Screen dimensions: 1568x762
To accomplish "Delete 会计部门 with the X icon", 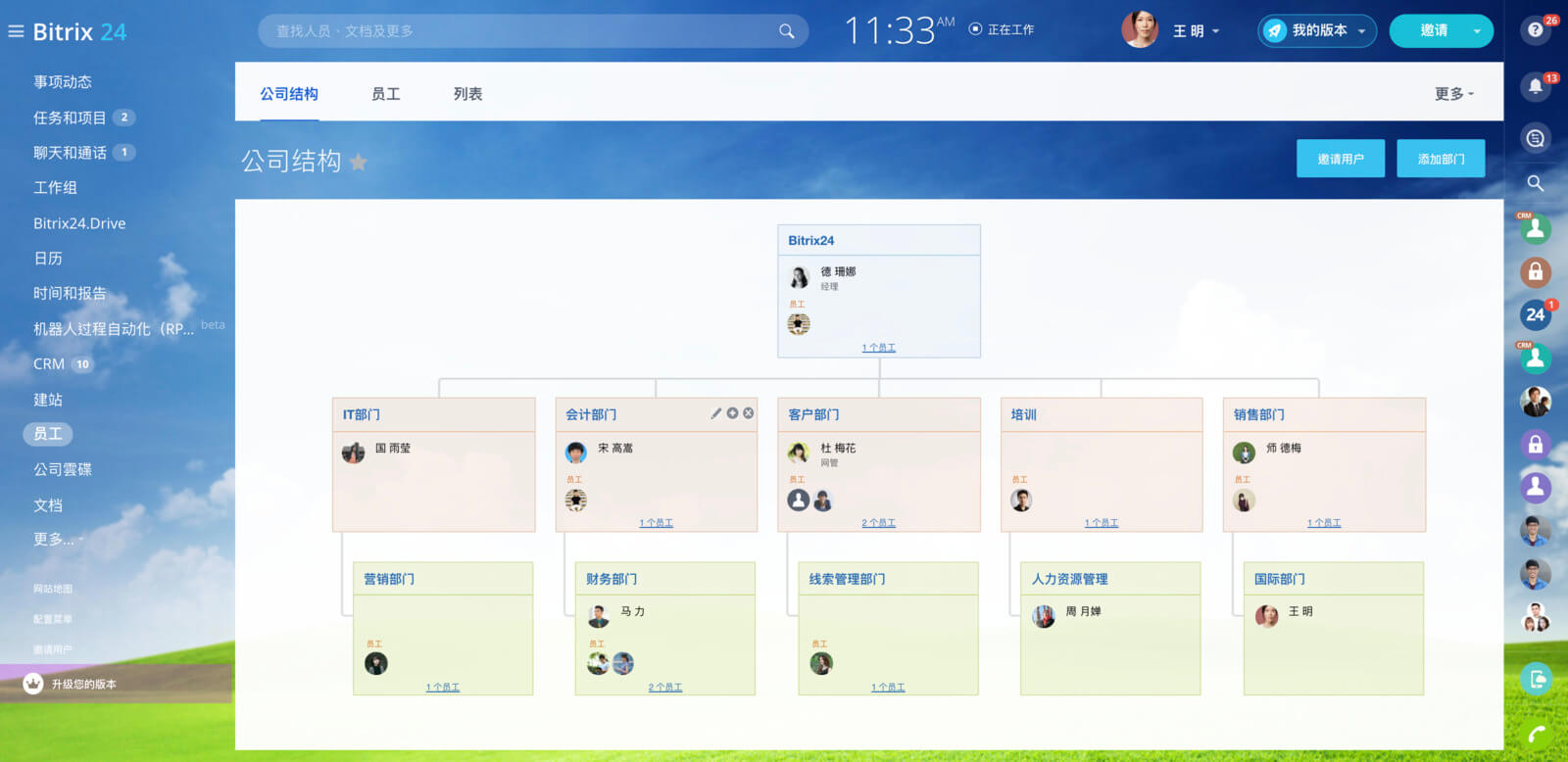I will (x=748, y=413).
